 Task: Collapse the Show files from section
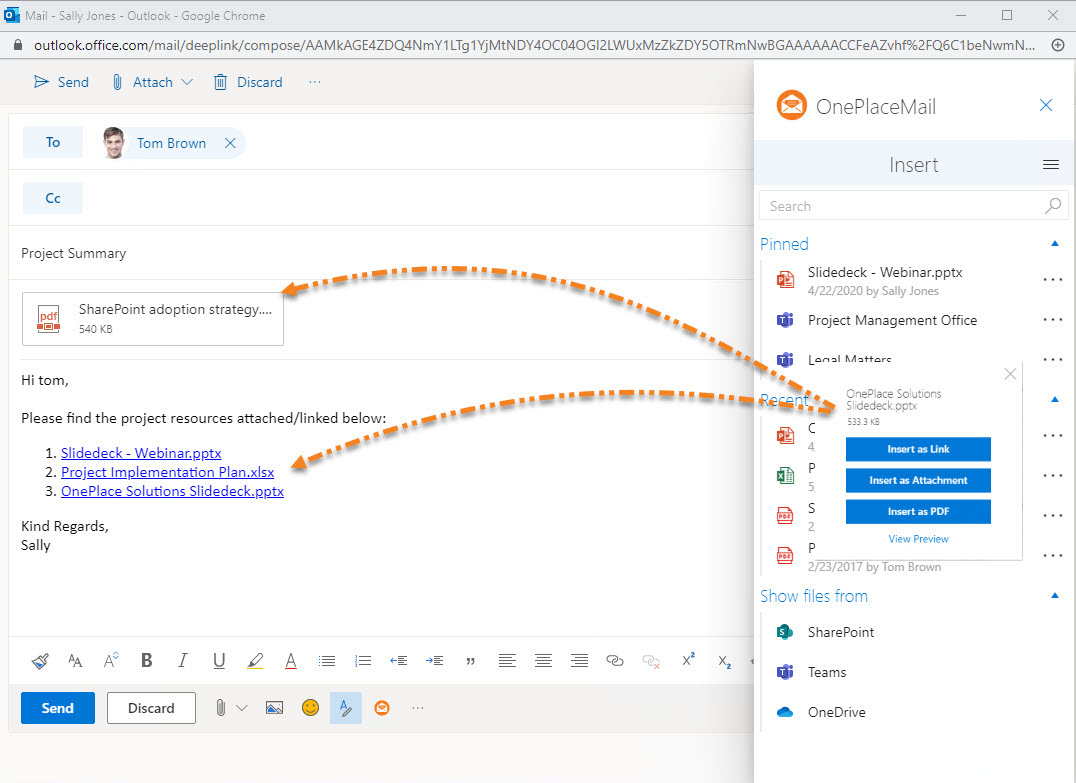point(1055,596)
